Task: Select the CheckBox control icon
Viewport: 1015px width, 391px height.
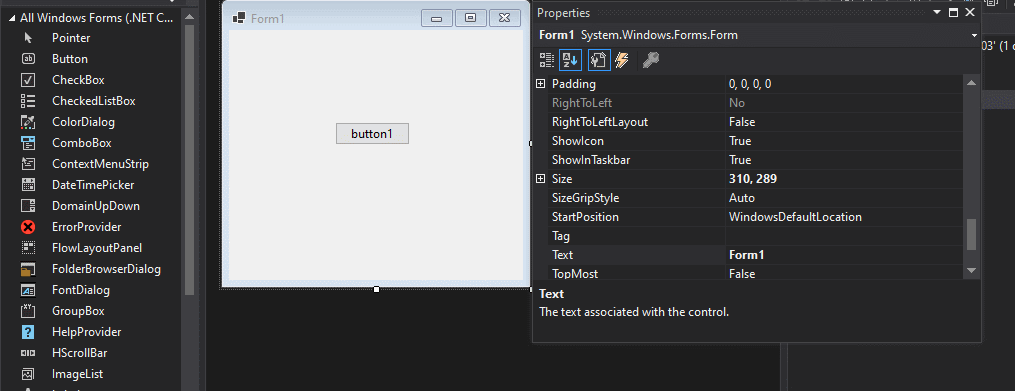Action: pyautogui.click(x=28, y=80)
